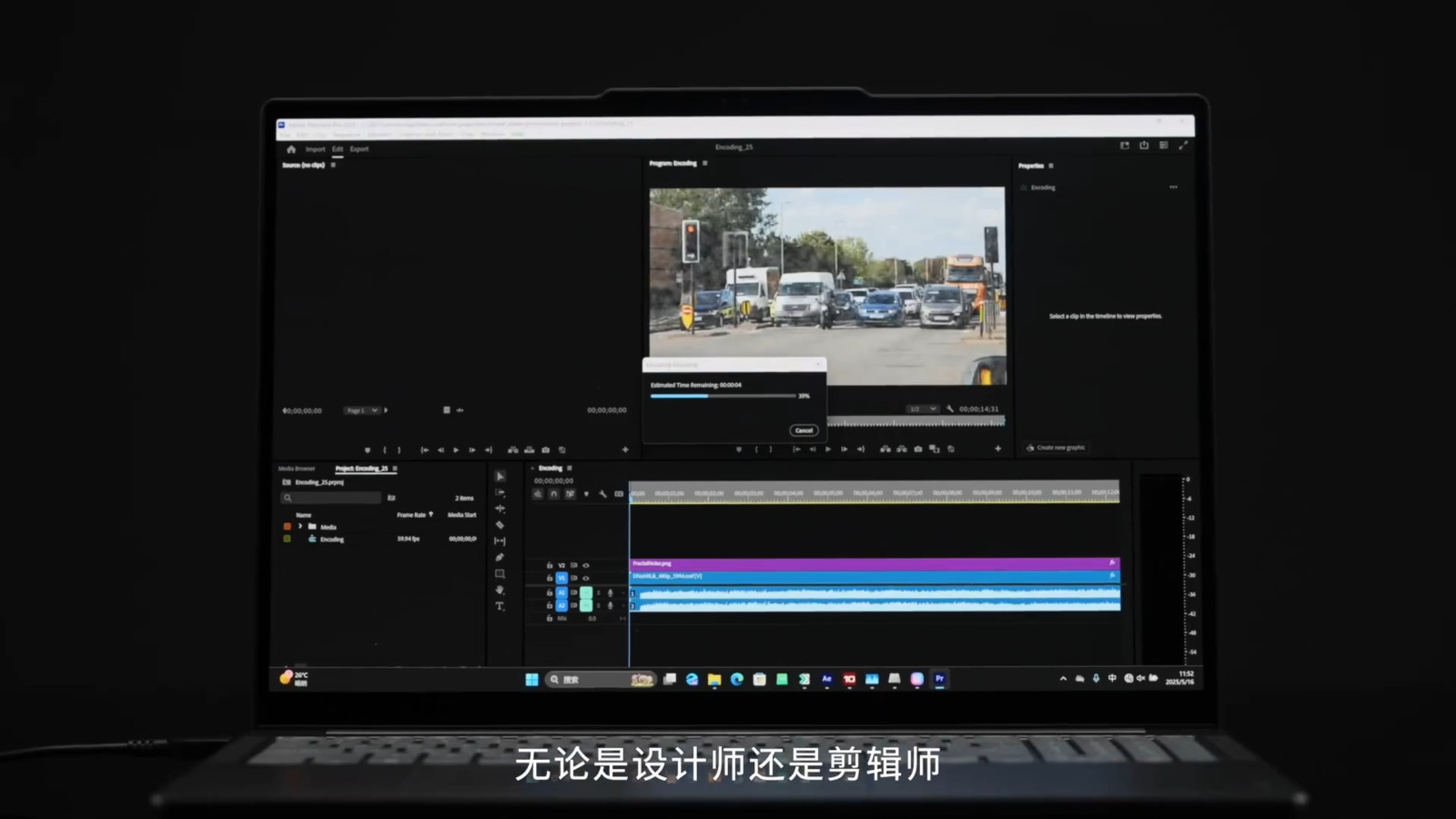Click the Home icon in the top bar
This screenshot has height=819, width=1456.
(x=291, y=149)
